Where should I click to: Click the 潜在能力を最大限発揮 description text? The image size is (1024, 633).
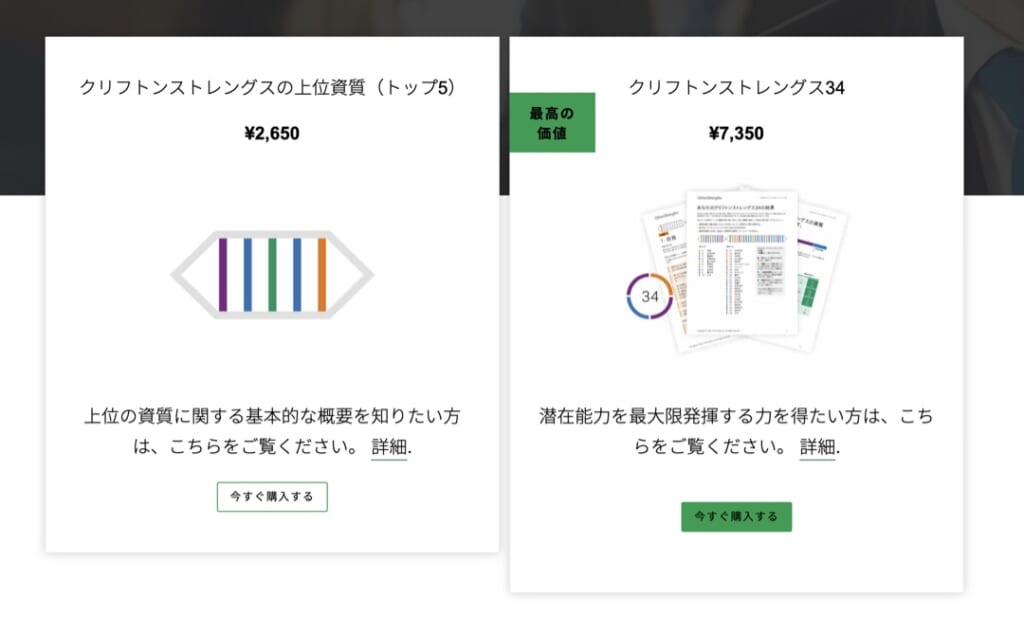coord(737,431)
